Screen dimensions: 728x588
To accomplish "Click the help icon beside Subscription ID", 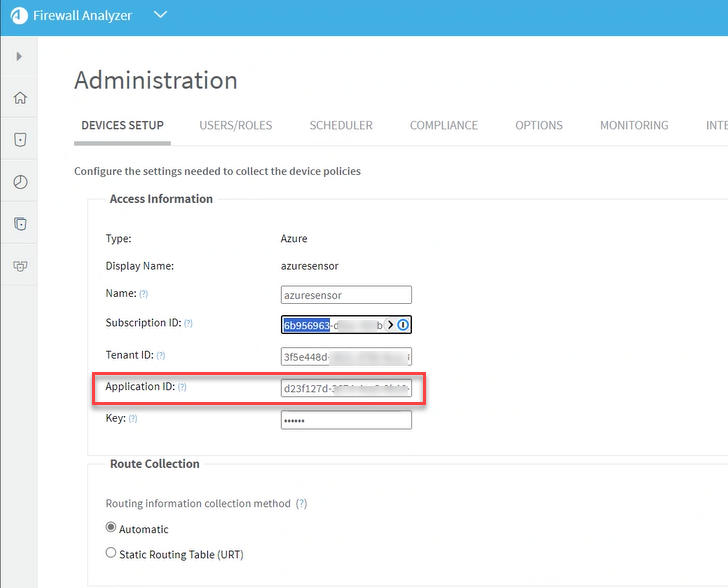I will click(x=188, y=324).
